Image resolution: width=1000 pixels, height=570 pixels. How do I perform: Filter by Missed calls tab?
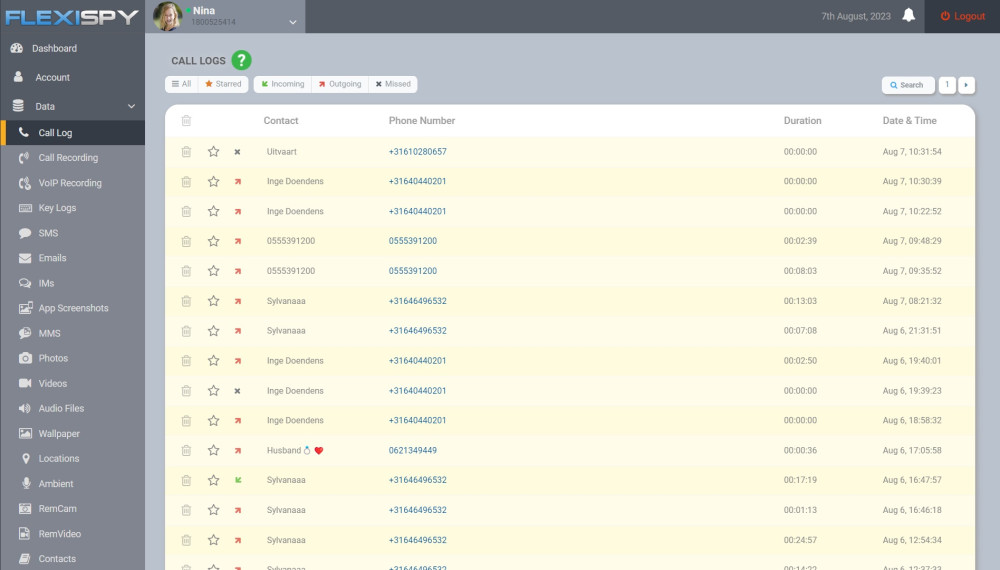pyautogui.click(x=393, y=84)
